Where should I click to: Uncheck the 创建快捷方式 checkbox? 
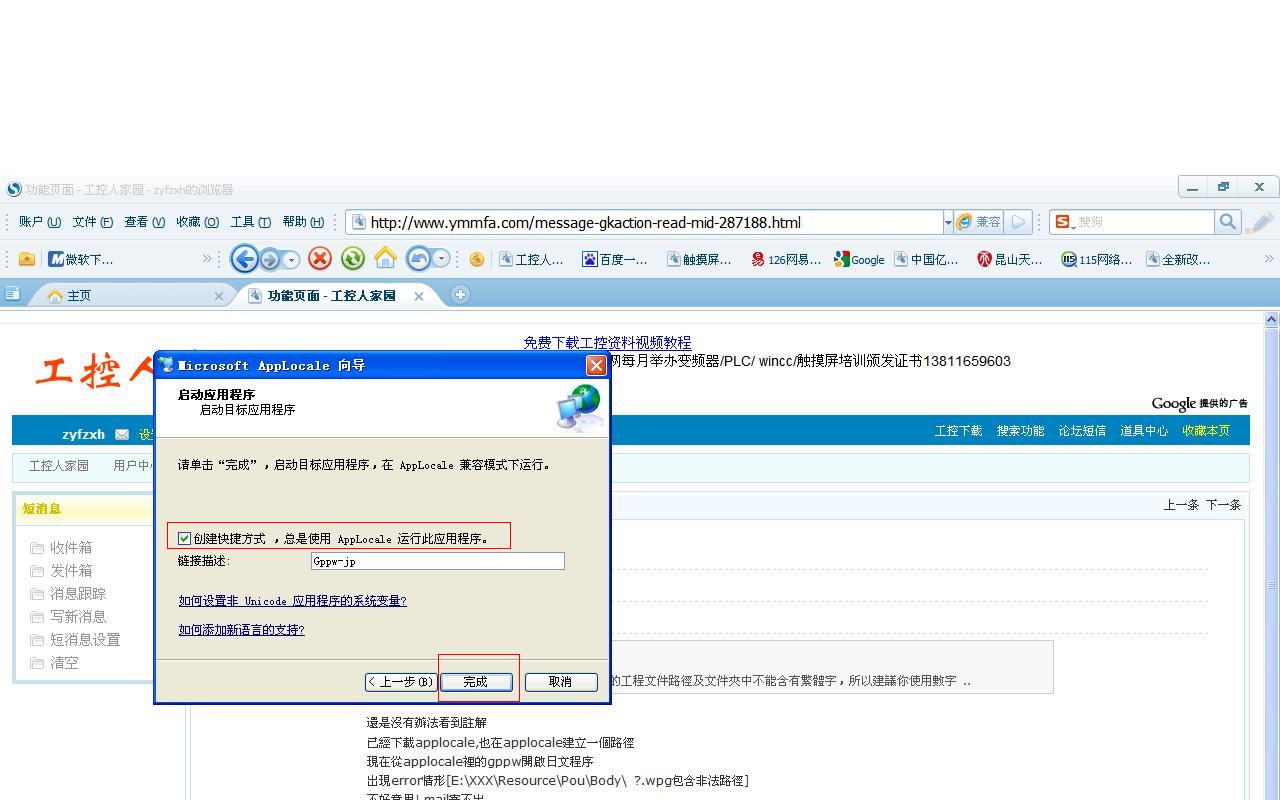(x=185, y=538)
